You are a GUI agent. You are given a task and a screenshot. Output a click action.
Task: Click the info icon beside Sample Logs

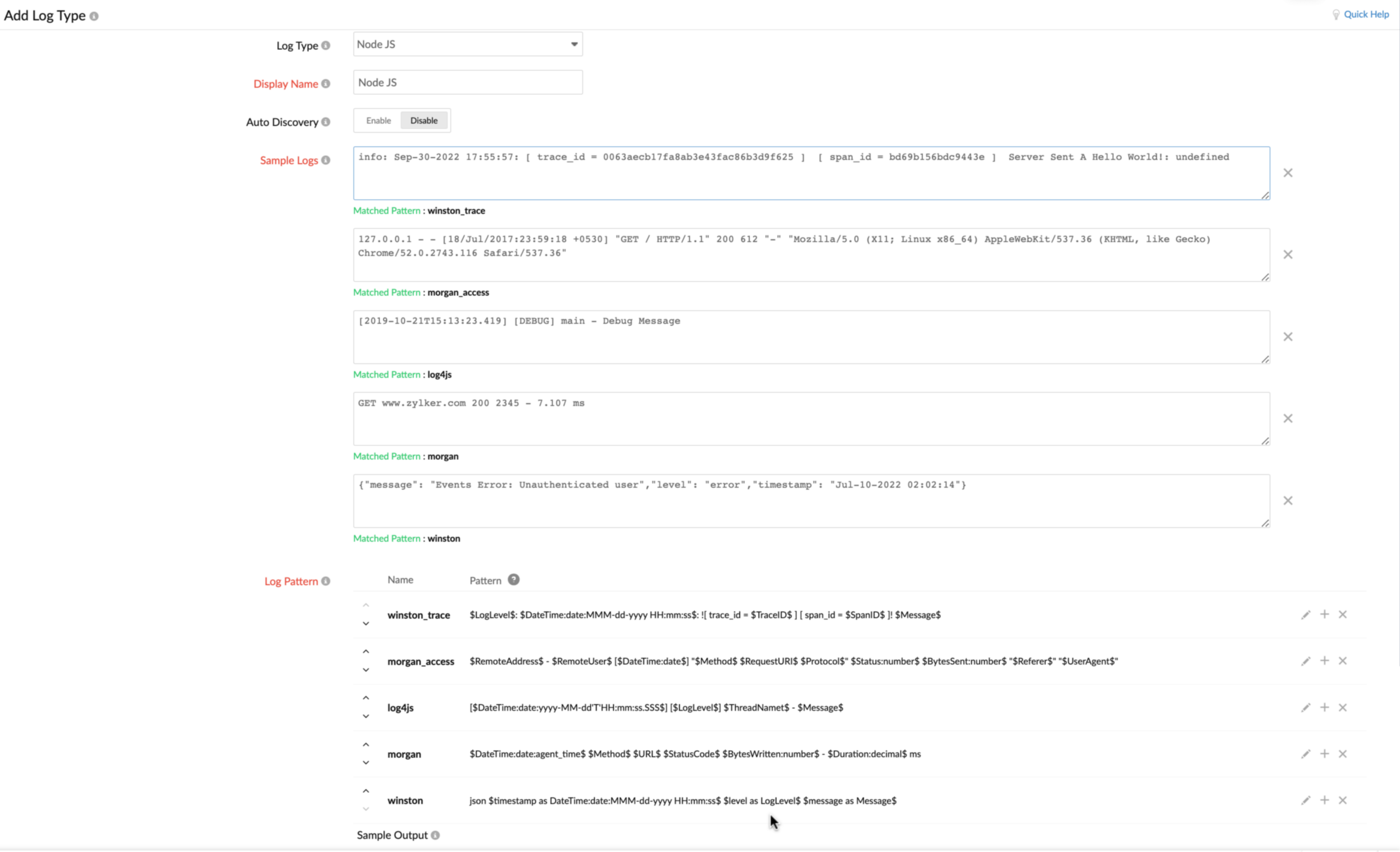click(x=326, y=160)
